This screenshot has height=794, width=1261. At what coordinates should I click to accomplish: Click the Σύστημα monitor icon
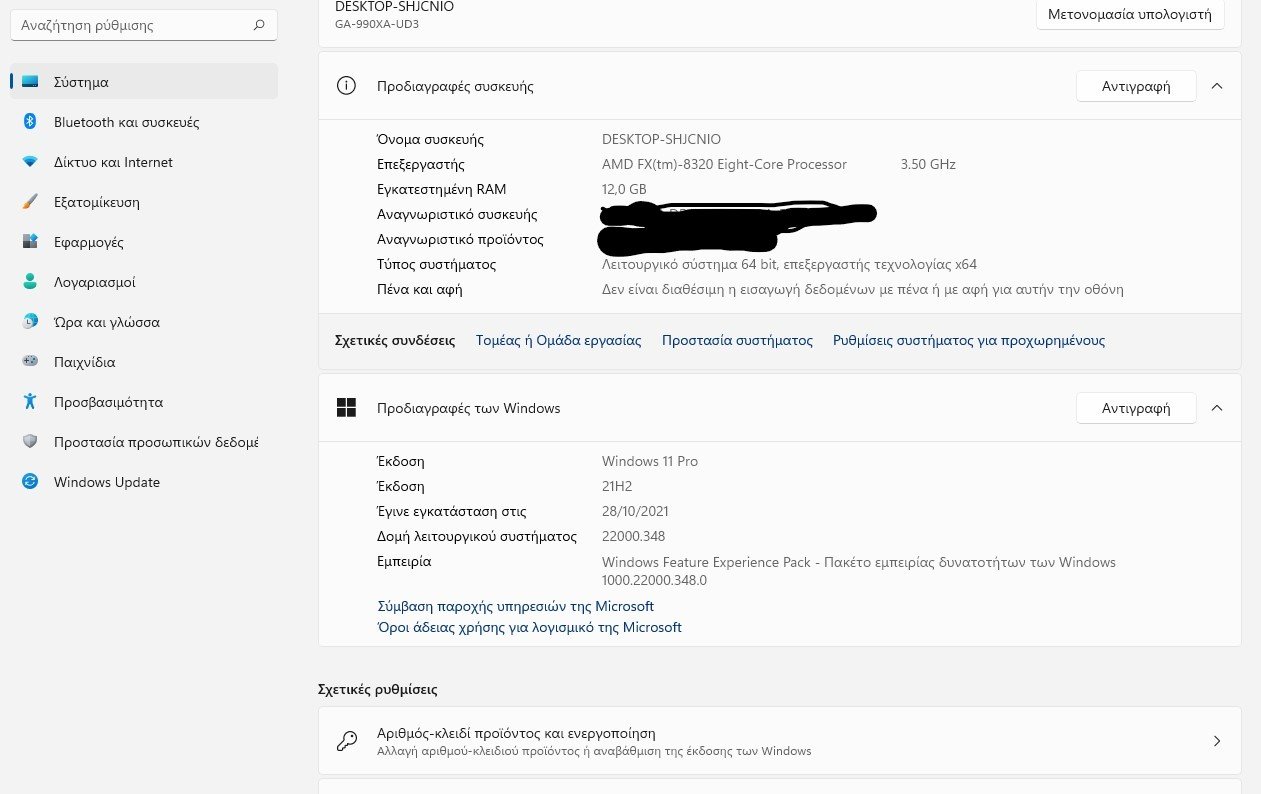30,82
